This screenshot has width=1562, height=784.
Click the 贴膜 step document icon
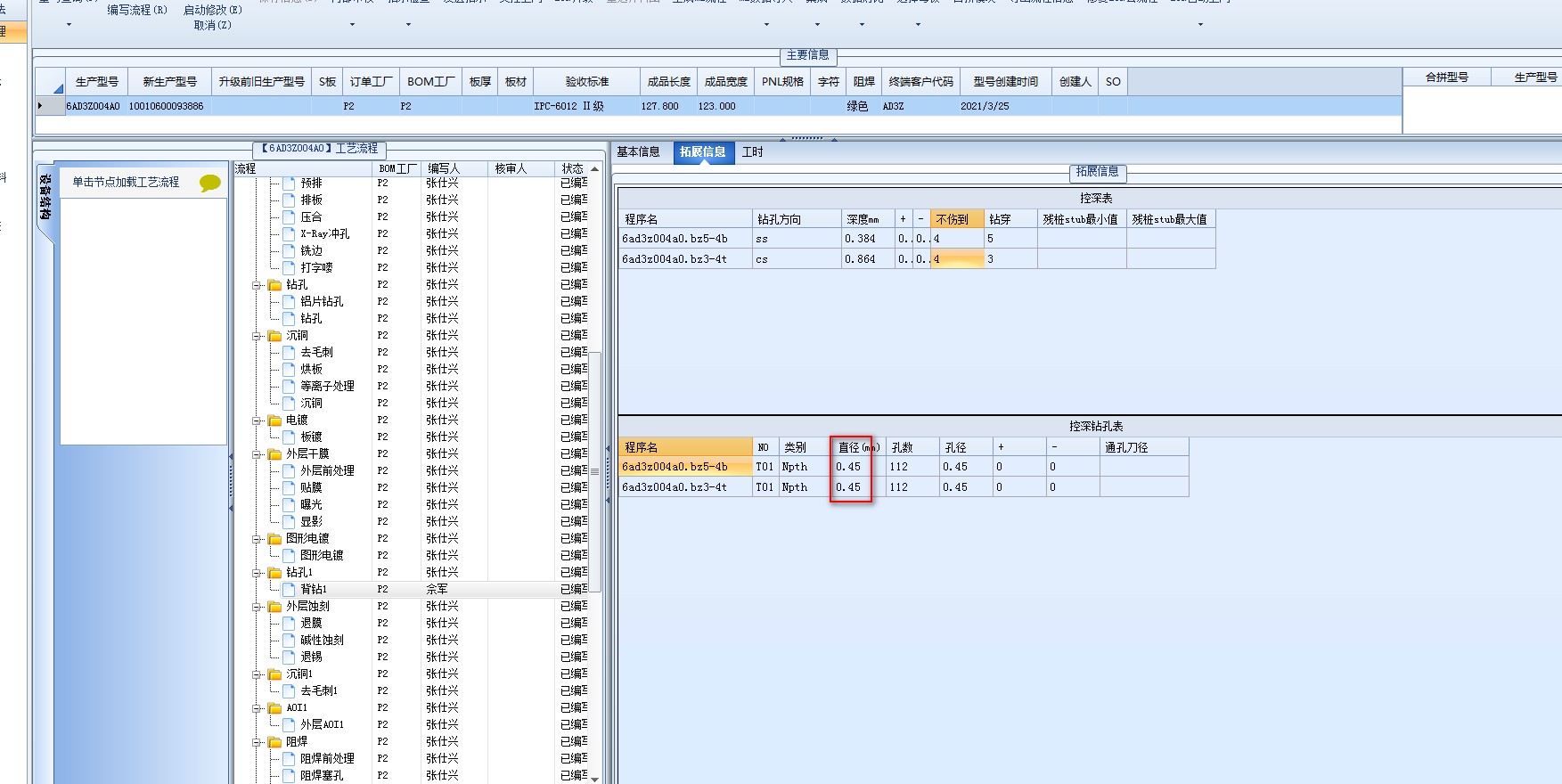(x=289, y=487)
